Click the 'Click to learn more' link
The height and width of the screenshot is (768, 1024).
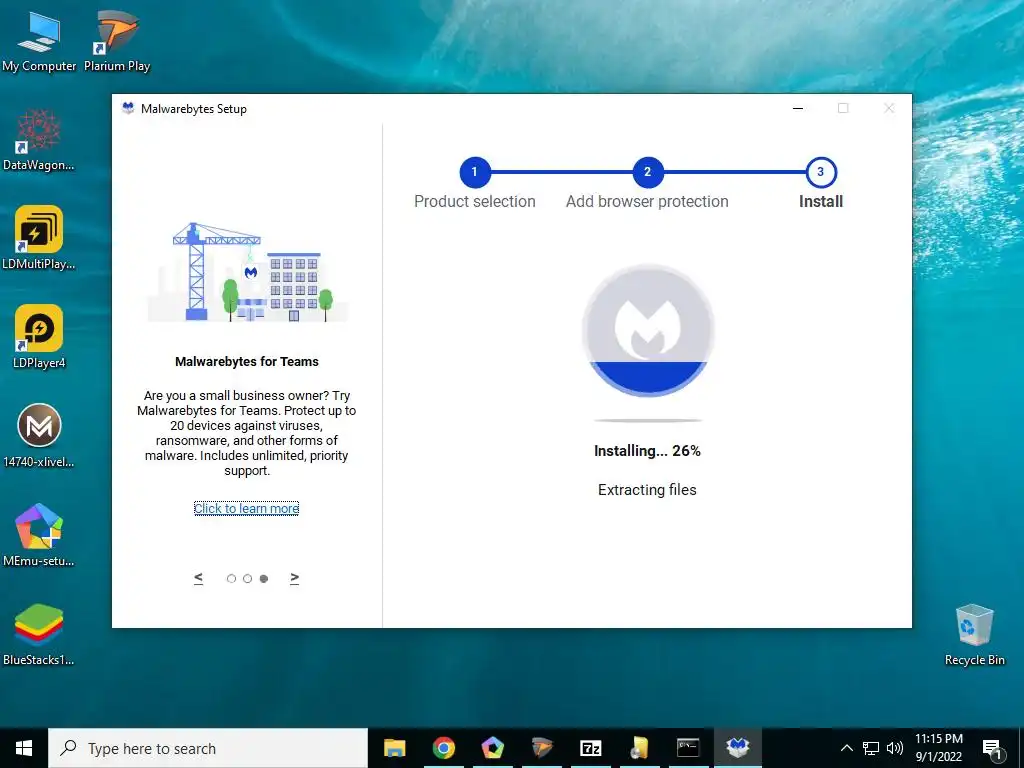[x=246, y=508]
